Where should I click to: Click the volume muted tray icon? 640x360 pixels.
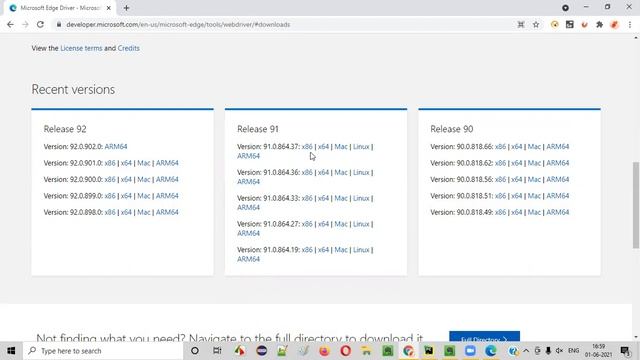pyautogui.click(x=559, y=351)
